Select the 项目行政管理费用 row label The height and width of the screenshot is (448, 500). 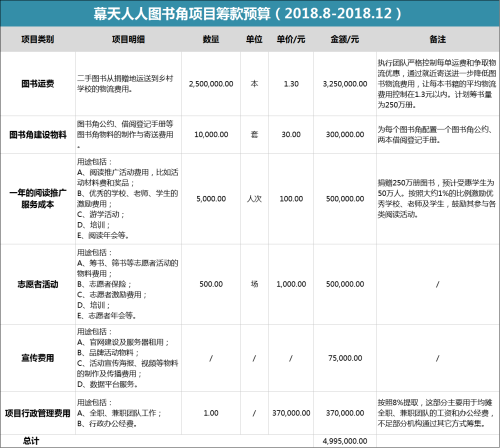point(38,413)
